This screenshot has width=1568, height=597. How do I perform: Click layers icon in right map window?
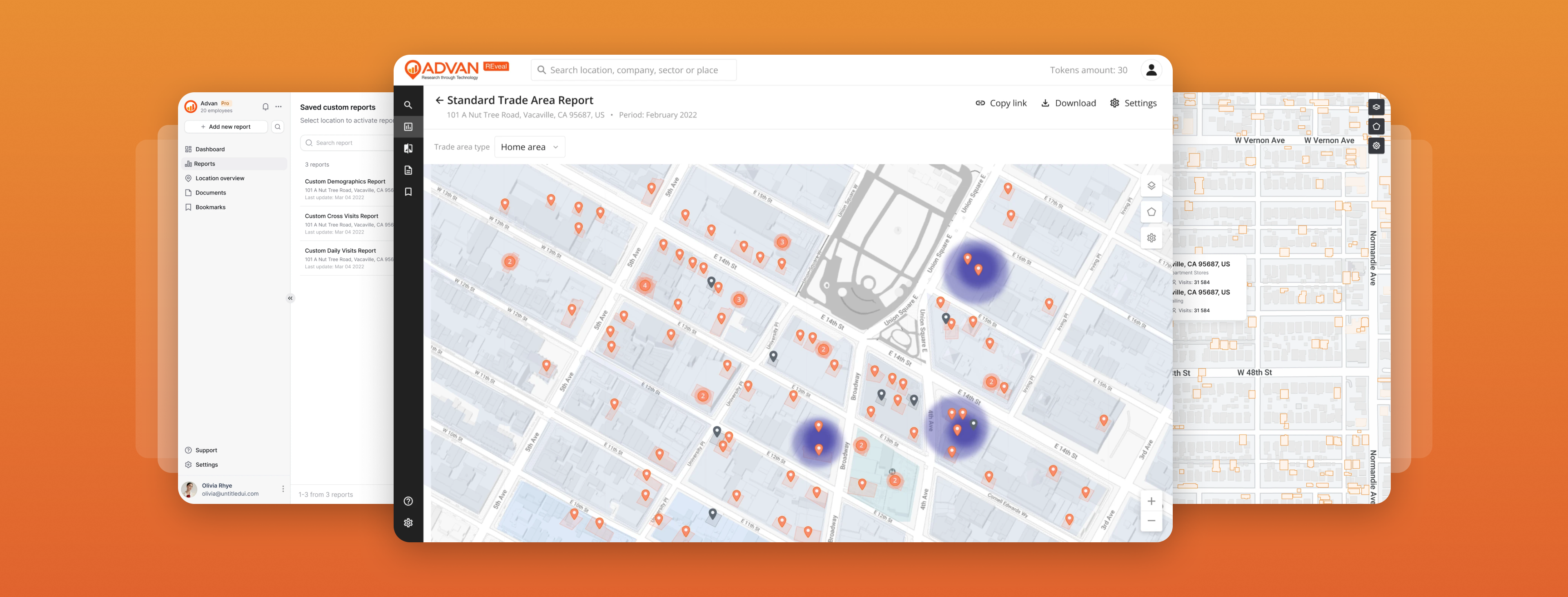(1376, 107)
